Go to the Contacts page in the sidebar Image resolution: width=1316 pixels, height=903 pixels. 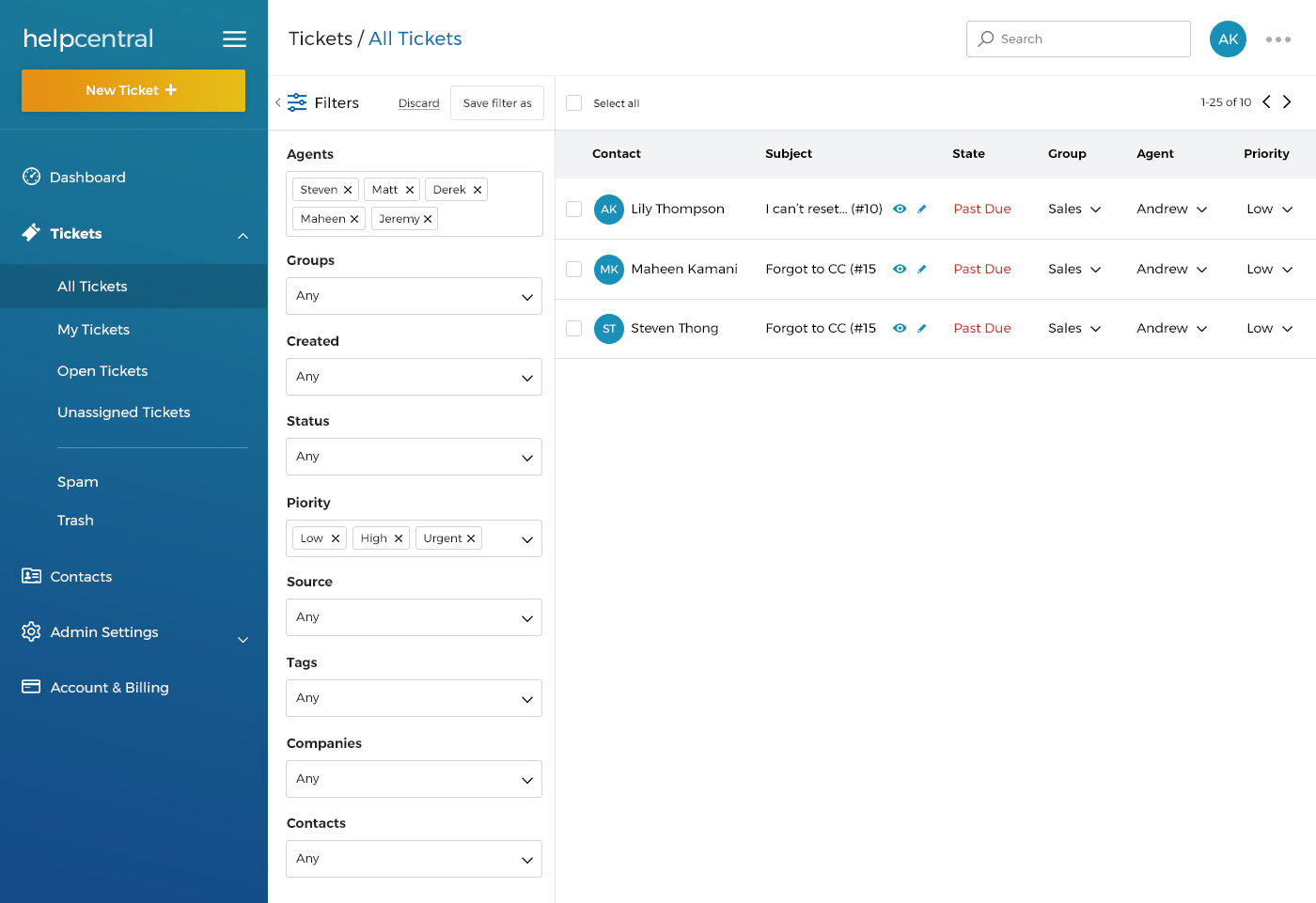point(81,577)
